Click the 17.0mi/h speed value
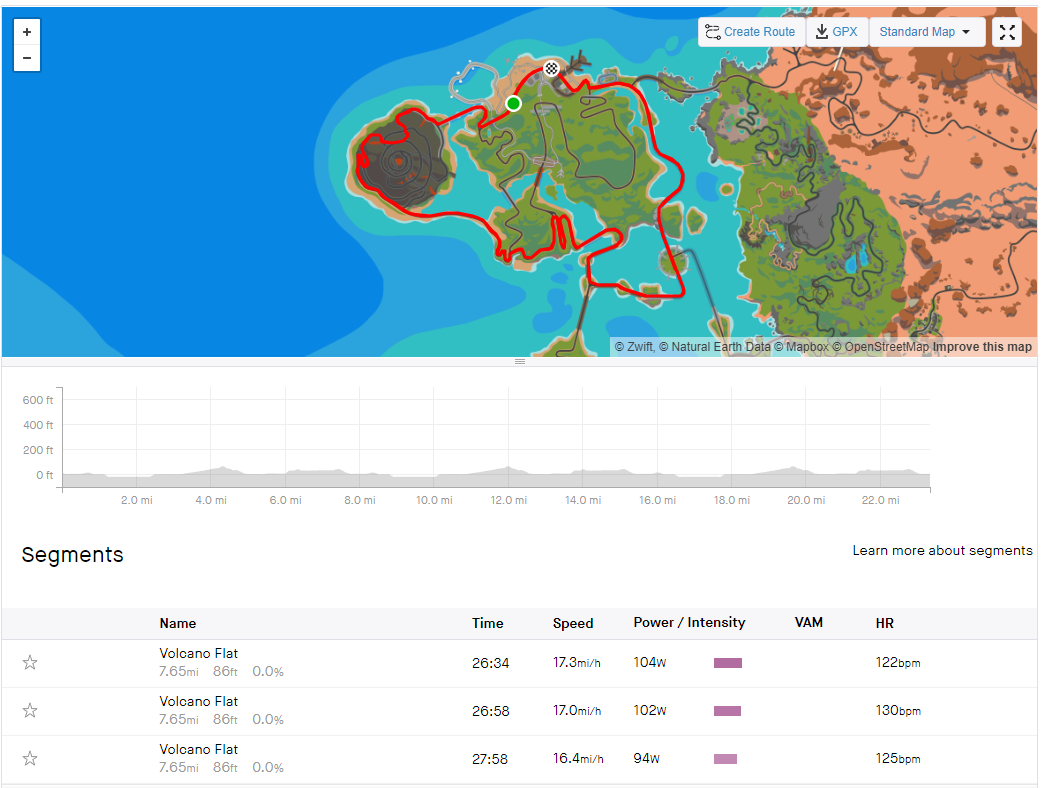This screenshot has width=1042, height=788. (x=577, y=711)
